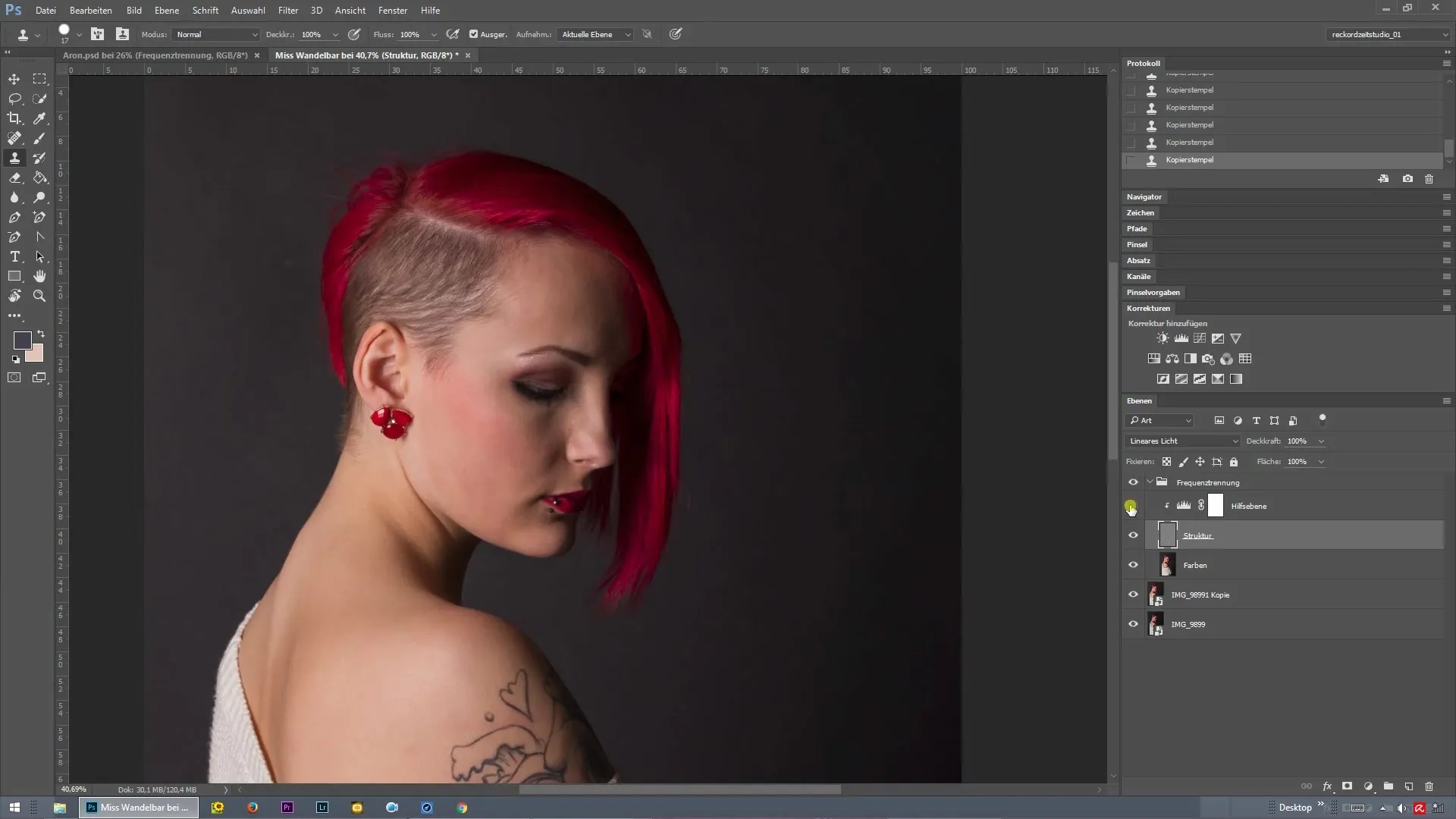This screenshot has height=819, width=1456.
Task: Select the Clone Stamp tool
Action: 14,158
